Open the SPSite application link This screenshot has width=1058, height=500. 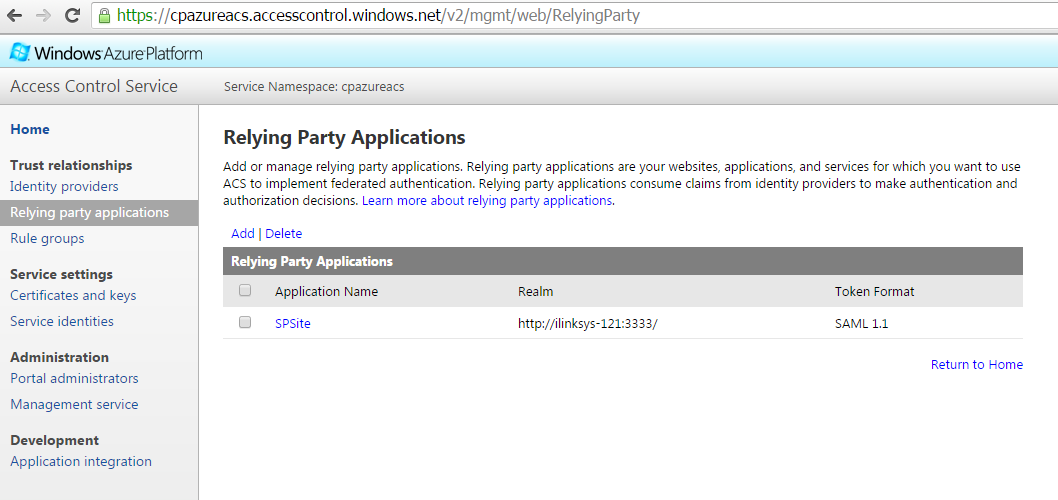tap(293, 323)
